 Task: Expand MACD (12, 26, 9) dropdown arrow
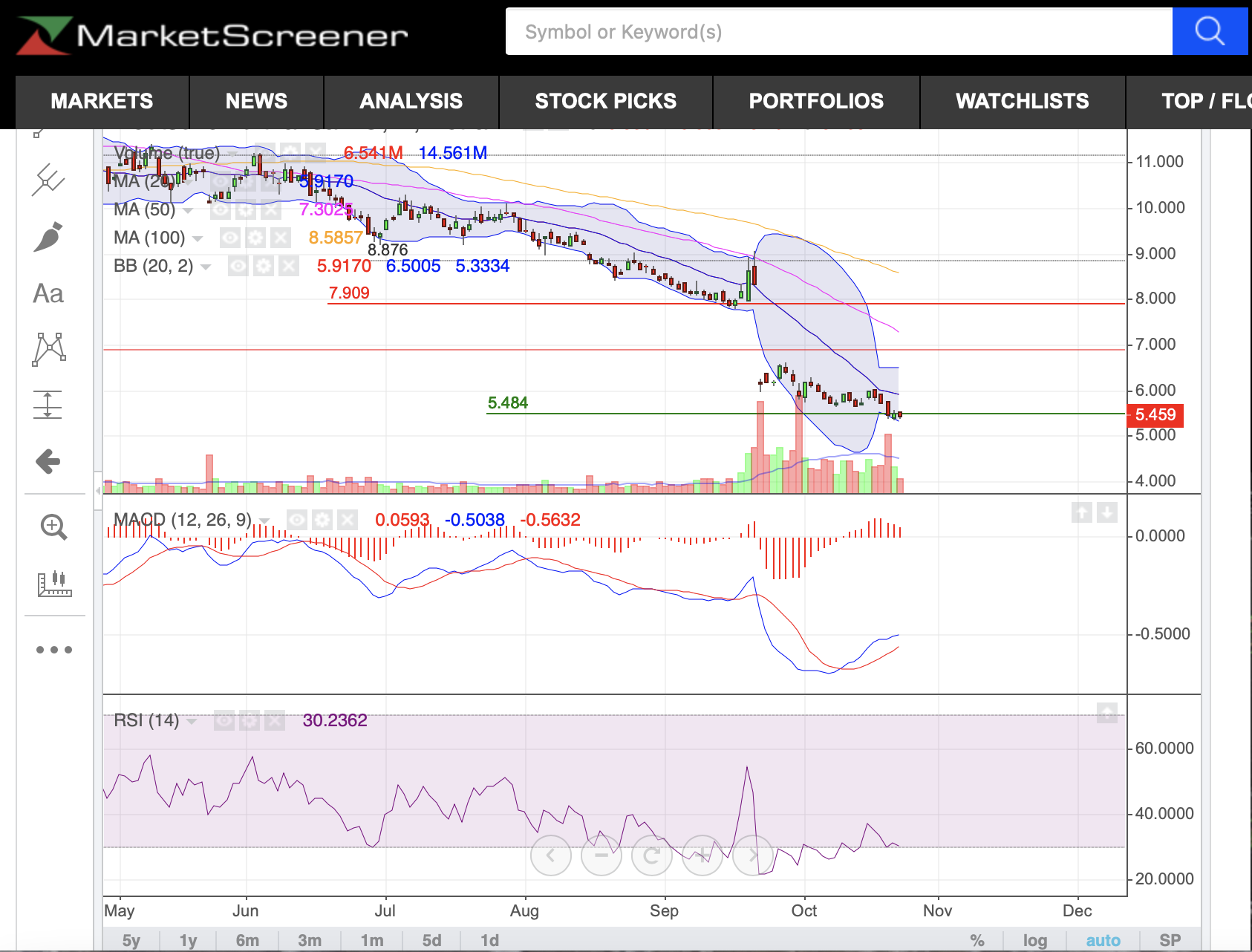pos(264,521)
